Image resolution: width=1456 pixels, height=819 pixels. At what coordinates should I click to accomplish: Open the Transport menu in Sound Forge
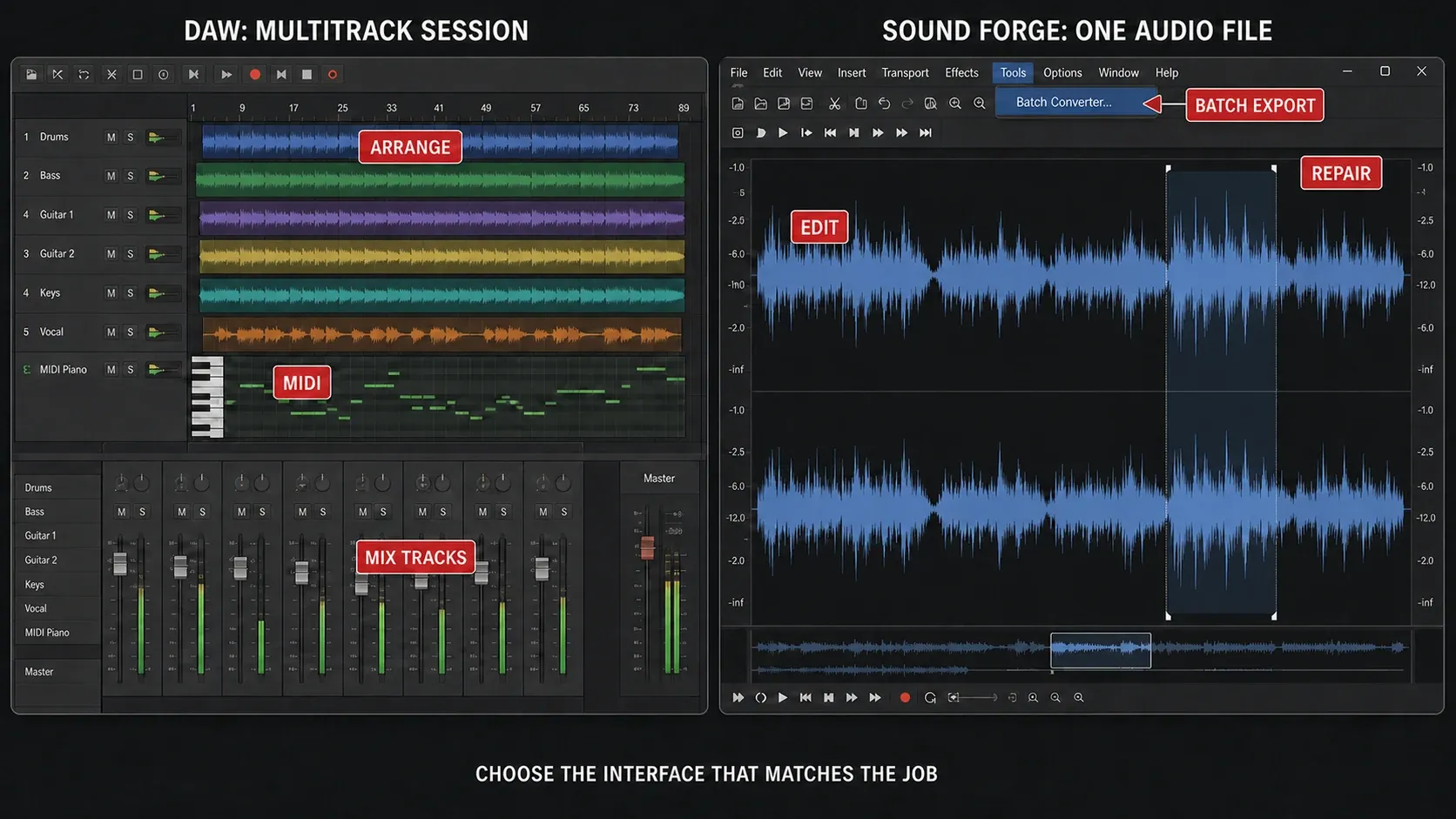(x=905, y=73)
